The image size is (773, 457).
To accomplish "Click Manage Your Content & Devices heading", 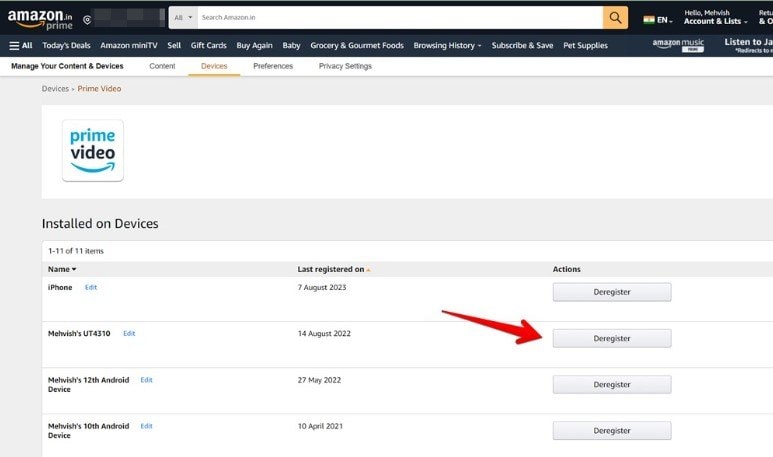I will [x=67, y=66].
